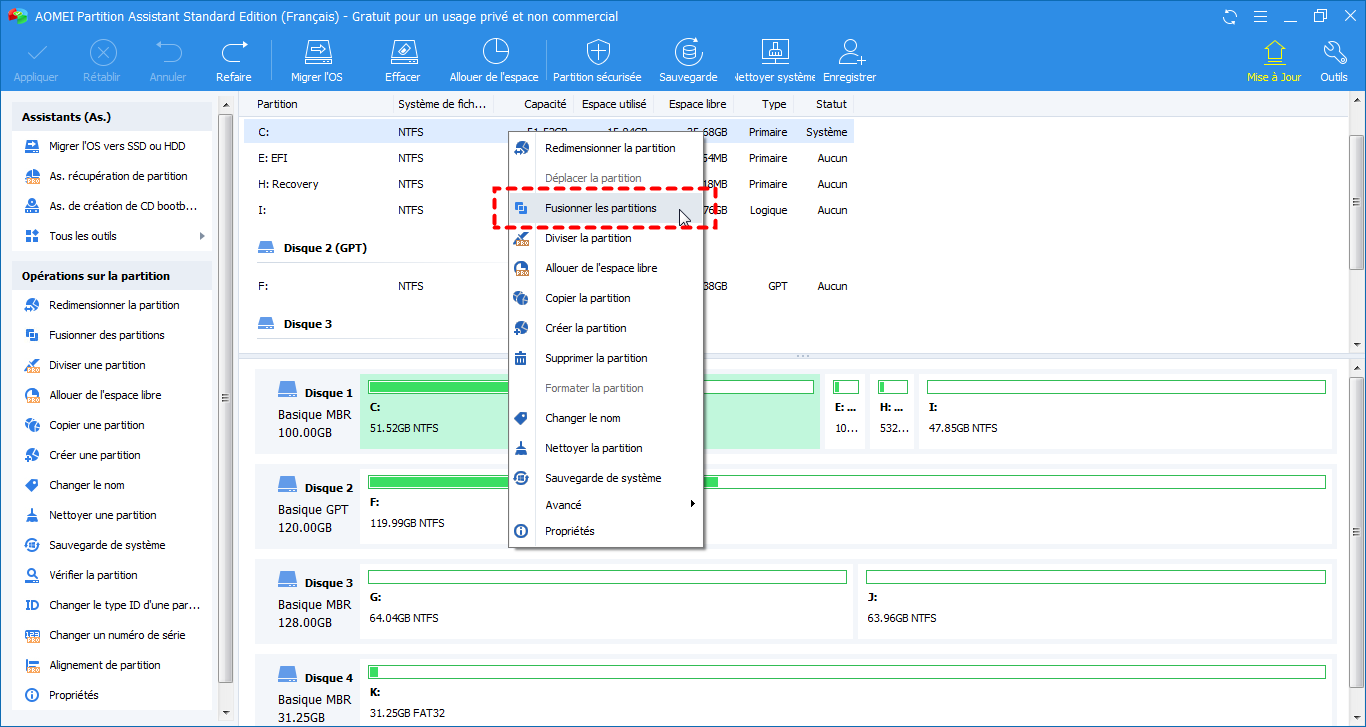The height and width of the screenshot is (727, 1366).
Task: Click the Mise à Jour icon
Action: coord(1274,62)
